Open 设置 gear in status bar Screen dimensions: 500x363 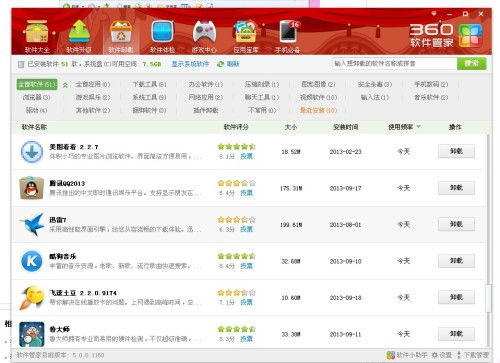pyautogui.click(x=435, y=355)
